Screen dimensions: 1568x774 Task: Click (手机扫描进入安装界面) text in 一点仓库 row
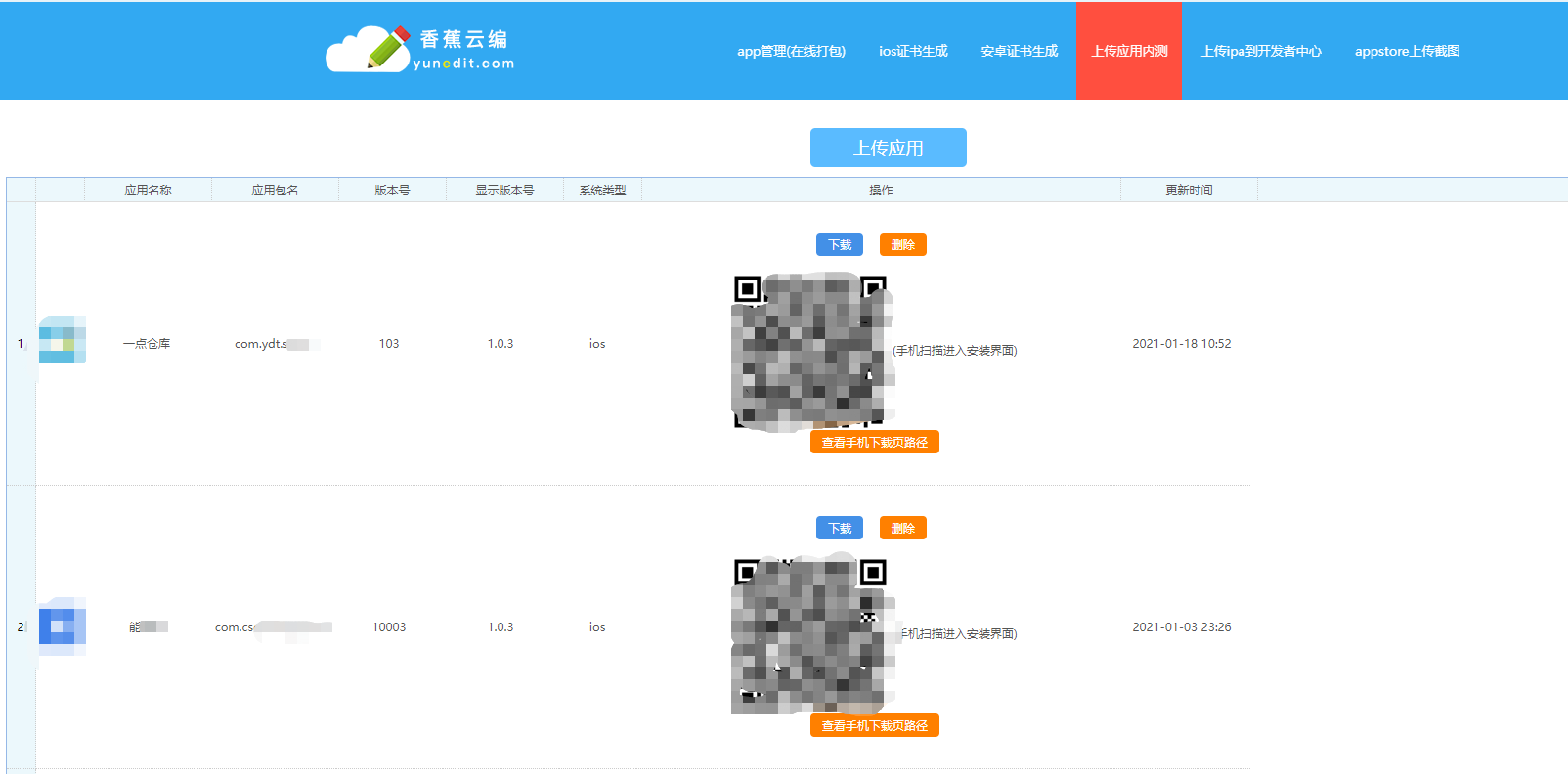point(955,351)
